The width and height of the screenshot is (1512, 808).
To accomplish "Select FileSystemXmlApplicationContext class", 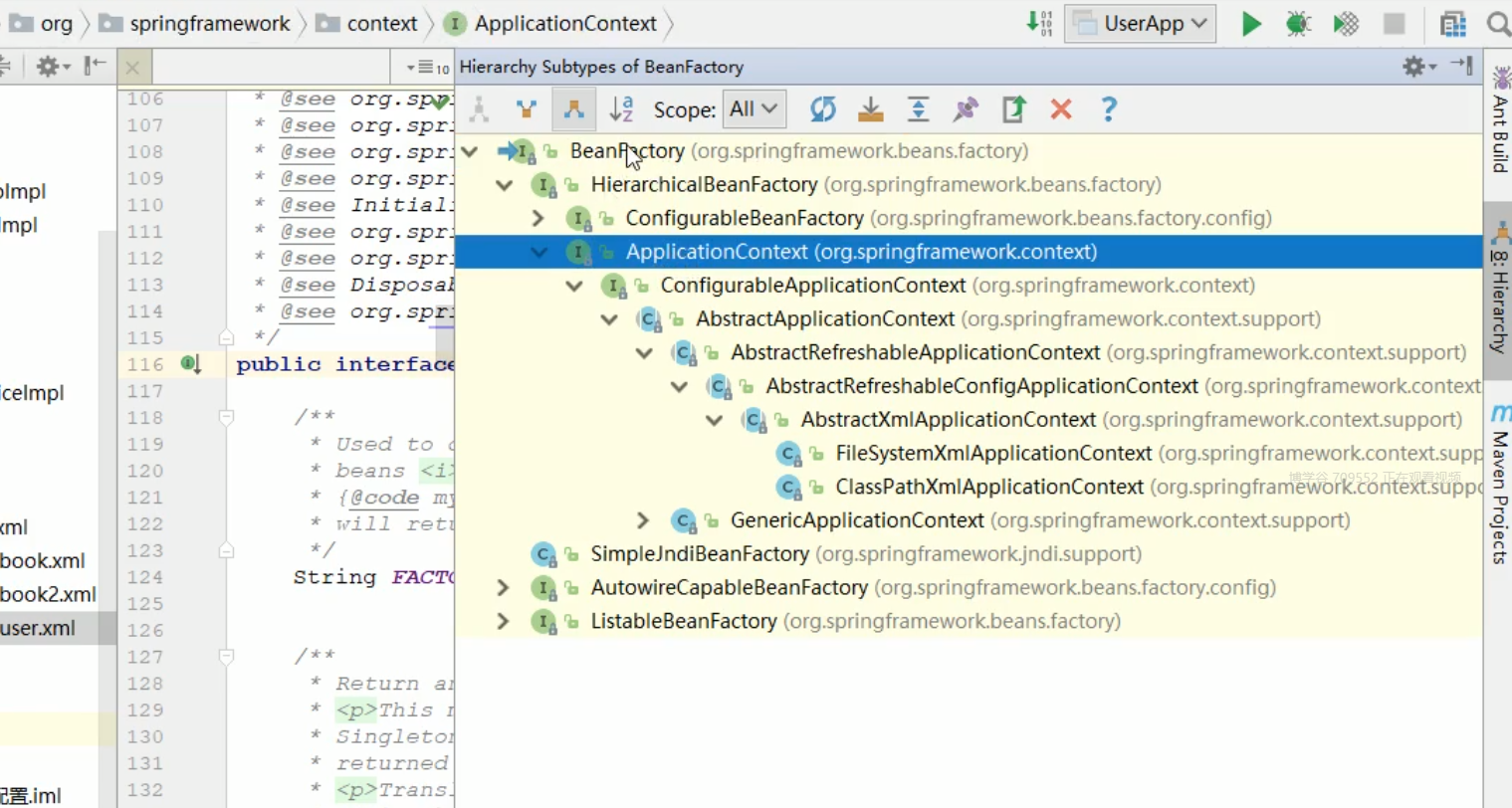I will (993, 454).
